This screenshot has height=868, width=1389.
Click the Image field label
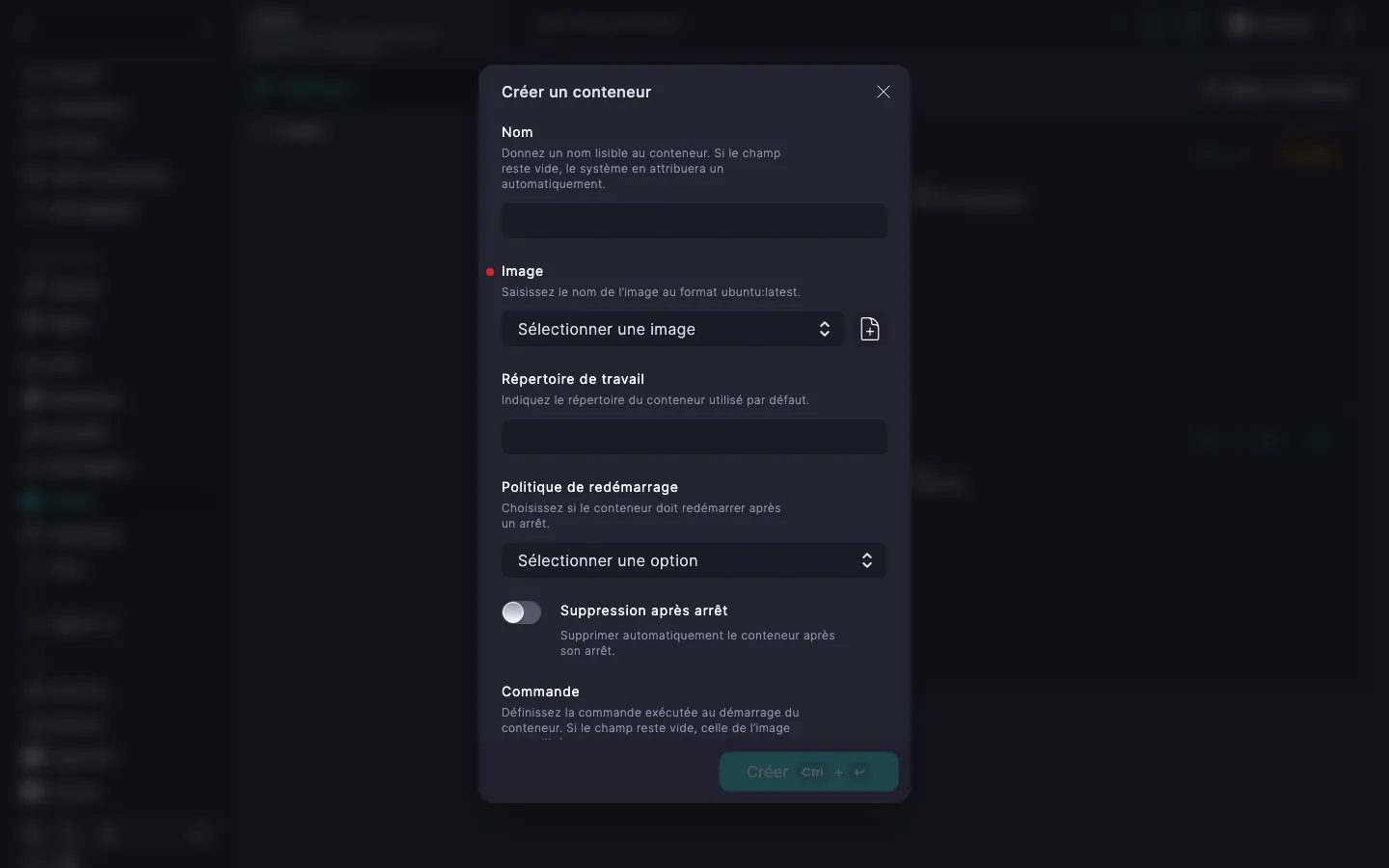(522, 271)
